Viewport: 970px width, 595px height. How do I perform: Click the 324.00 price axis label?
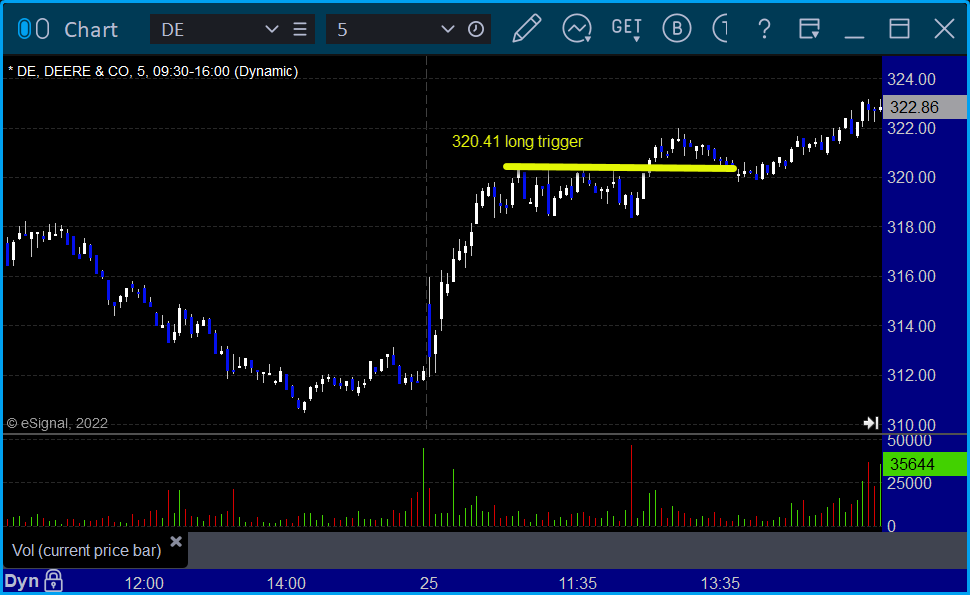coord(911,79)
